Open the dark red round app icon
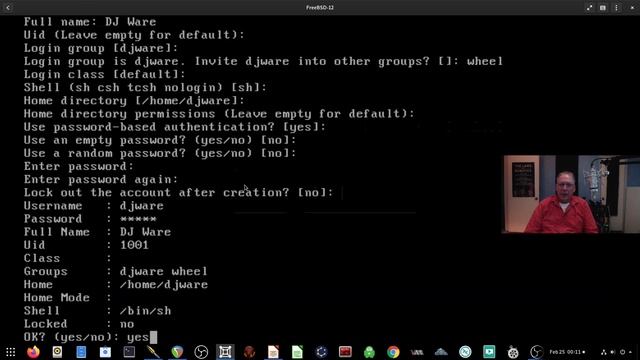The width and height of the screenshot is (640, 360). tap(249, 352)
